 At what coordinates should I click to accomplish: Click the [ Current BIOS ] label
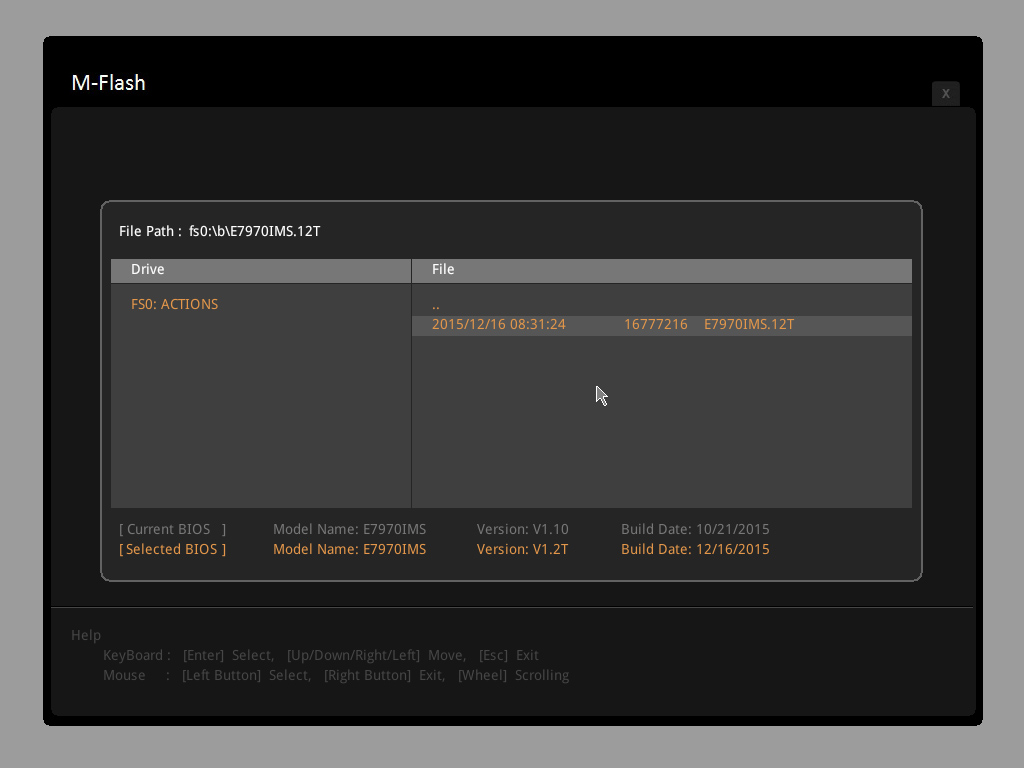(172, 529)
